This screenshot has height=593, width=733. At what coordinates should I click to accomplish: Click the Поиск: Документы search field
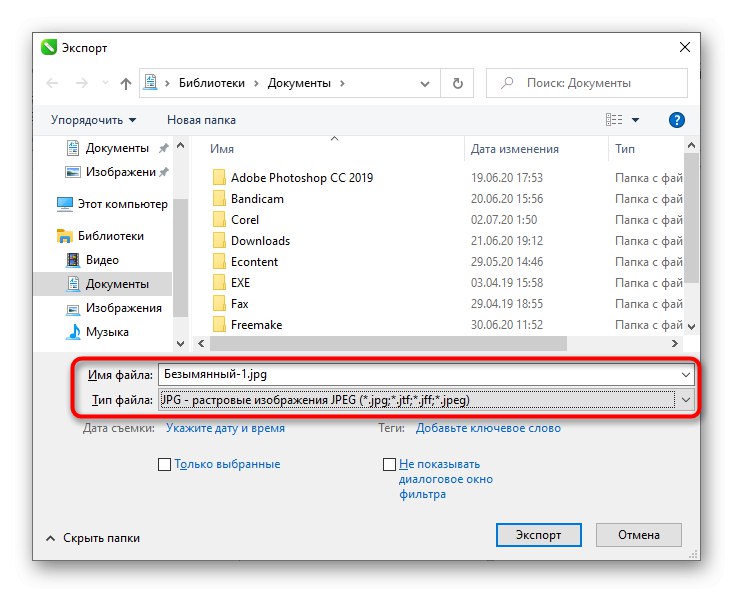click(587, 83)
